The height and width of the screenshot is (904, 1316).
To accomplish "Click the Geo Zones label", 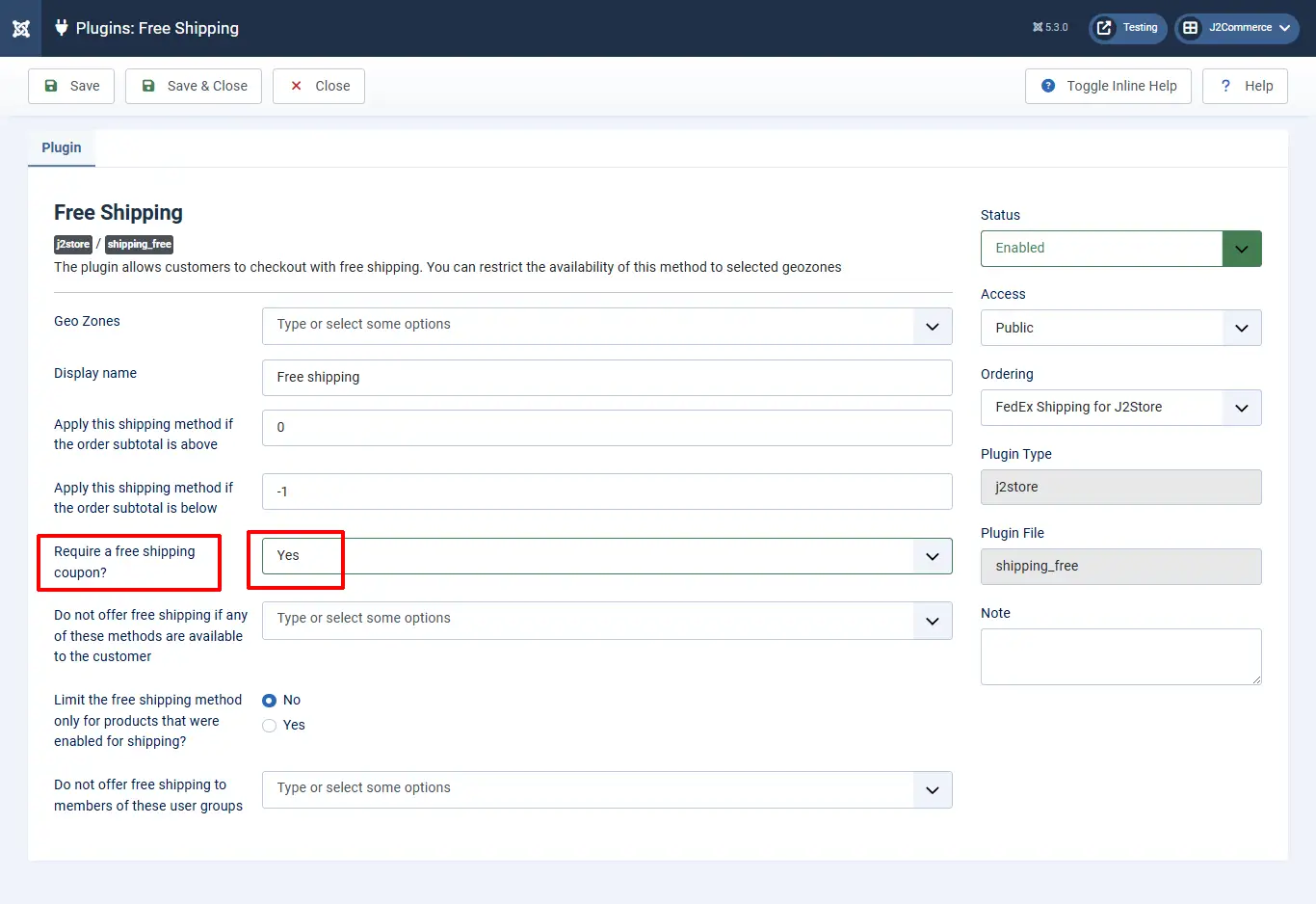I will (87, 321).
